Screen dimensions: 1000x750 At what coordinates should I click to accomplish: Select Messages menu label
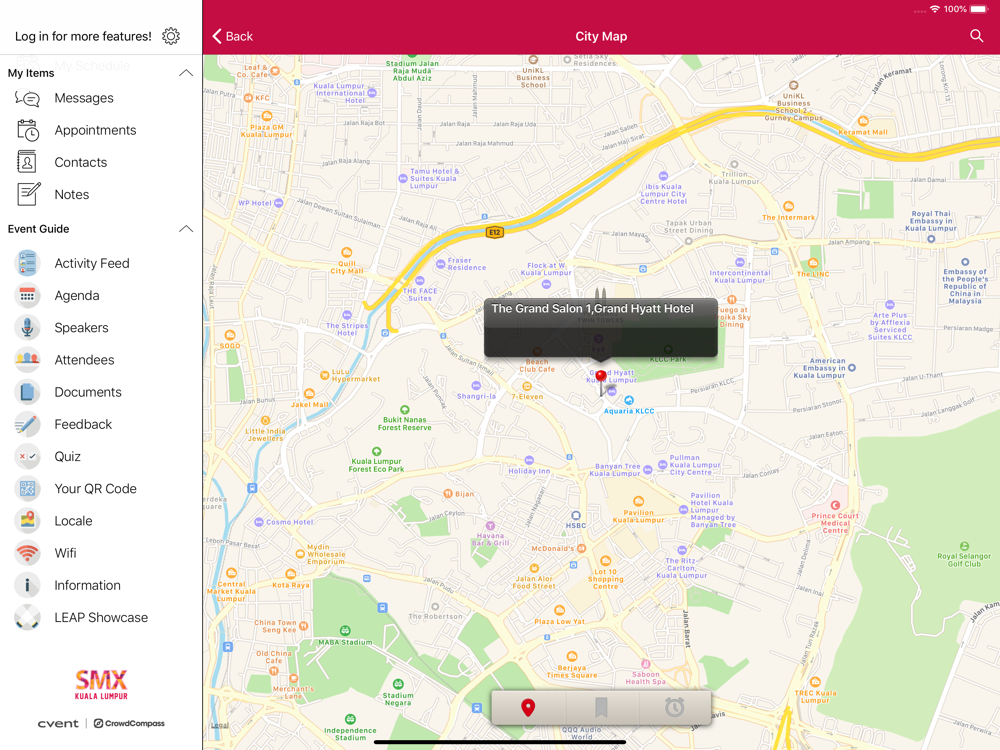tap(84, 98)
